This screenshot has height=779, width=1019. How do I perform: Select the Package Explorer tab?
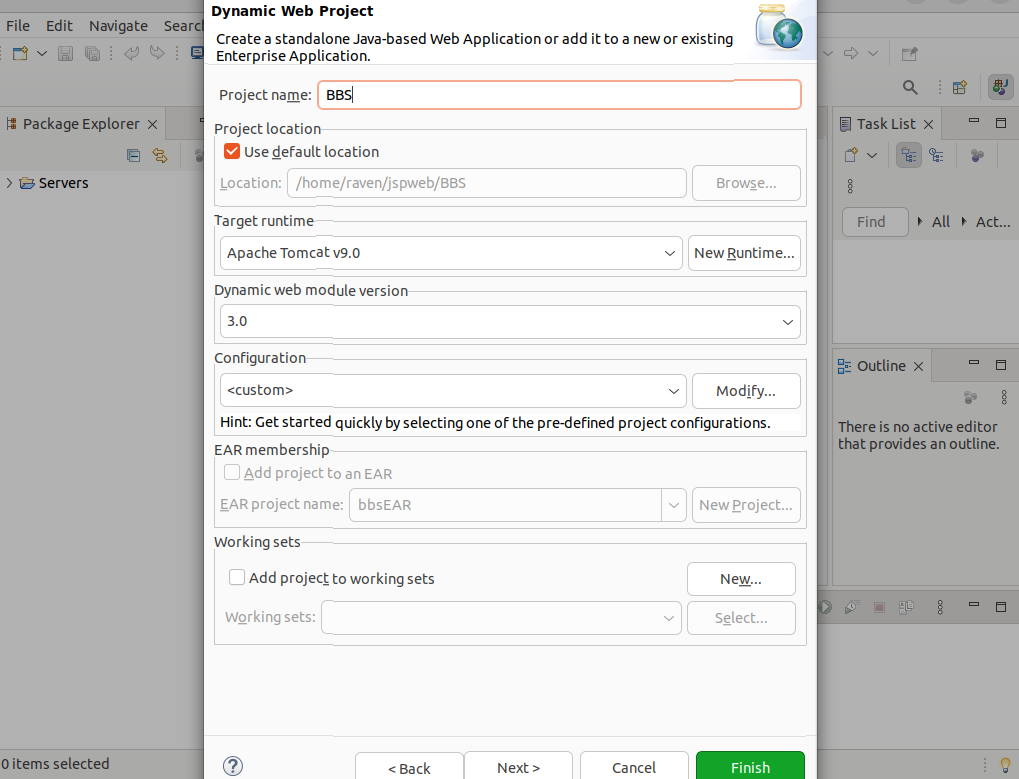click(81, 123)
